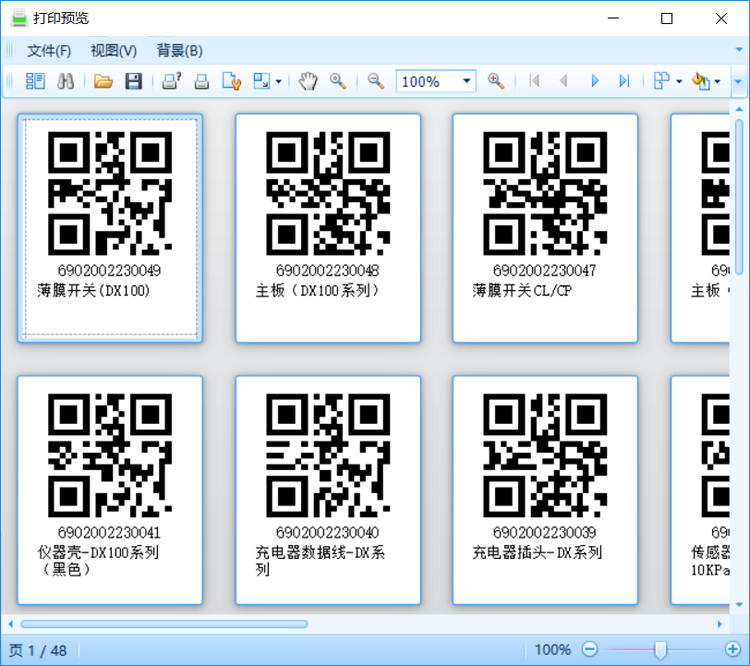Select the 6902002230048 label page thumbnail
Screen dimensions: 750x666
[328, 228]
